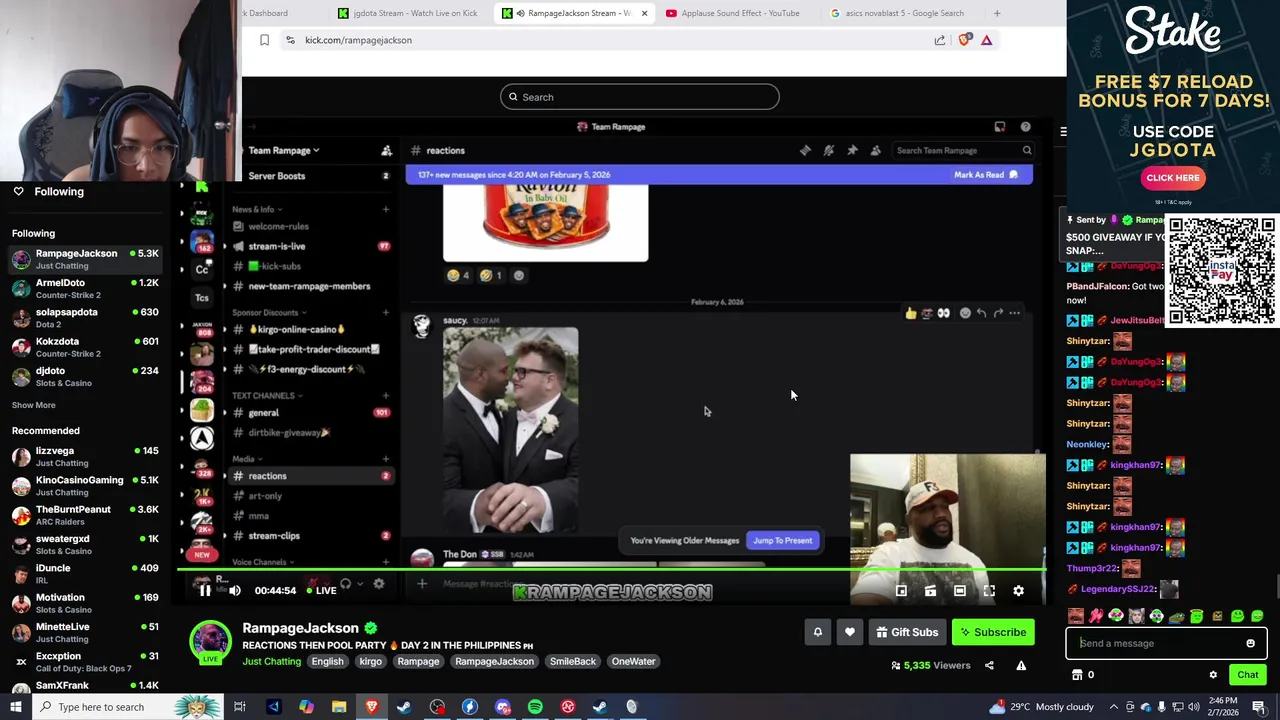Image resolution: width=1280 pixels, height=720 pixels.
Task: Show more followed channels
Action: click(x=34, y=405)
